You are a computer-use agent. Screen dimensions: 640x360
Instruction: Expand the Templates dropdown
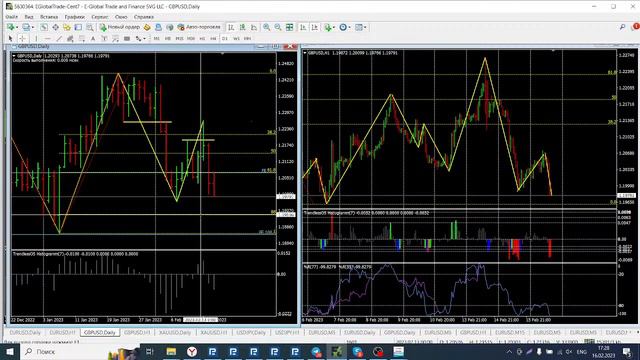(x=365, y=27)
